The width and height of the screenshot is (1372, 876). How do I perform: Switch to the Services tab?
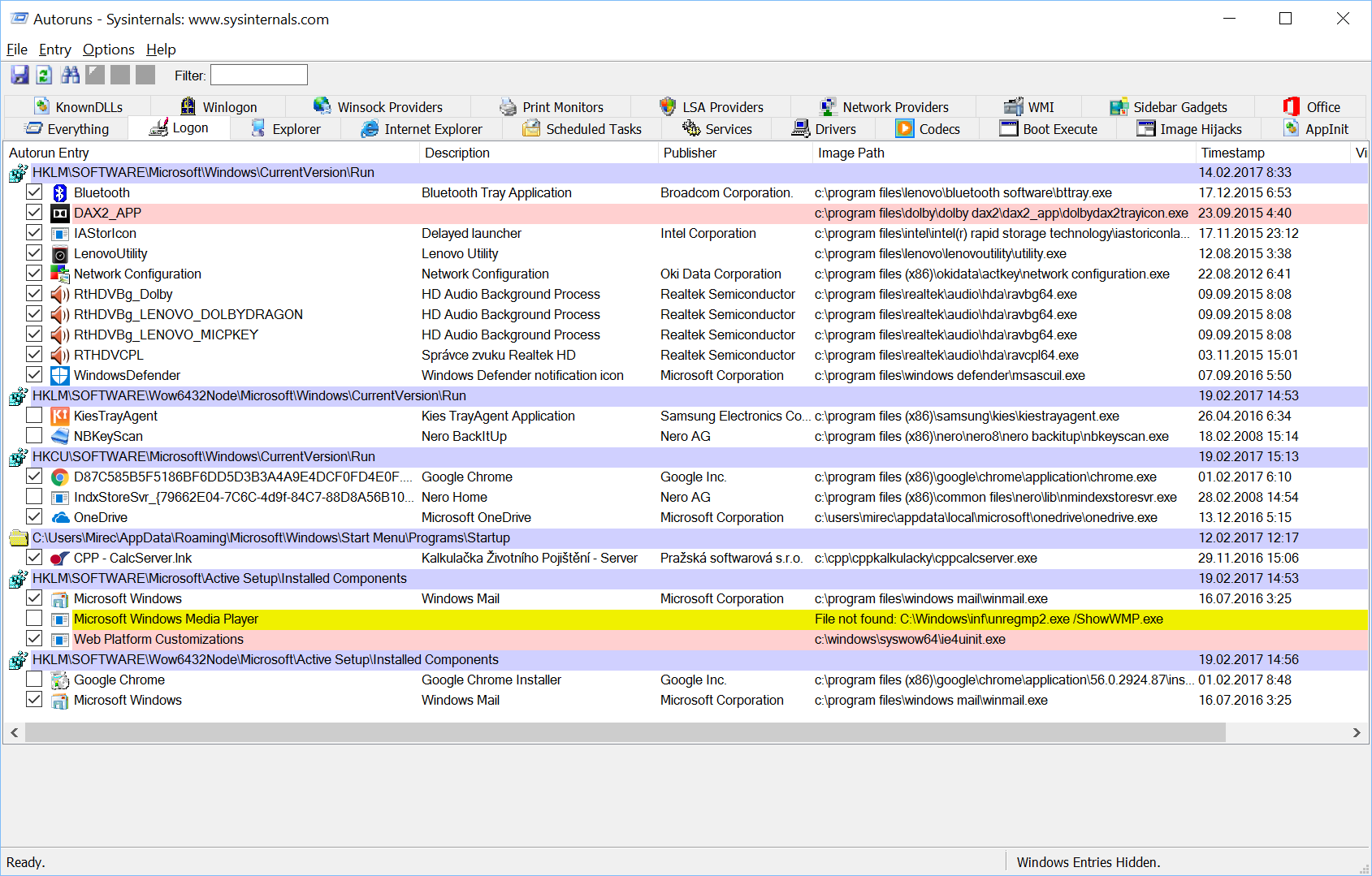(717, 129)
